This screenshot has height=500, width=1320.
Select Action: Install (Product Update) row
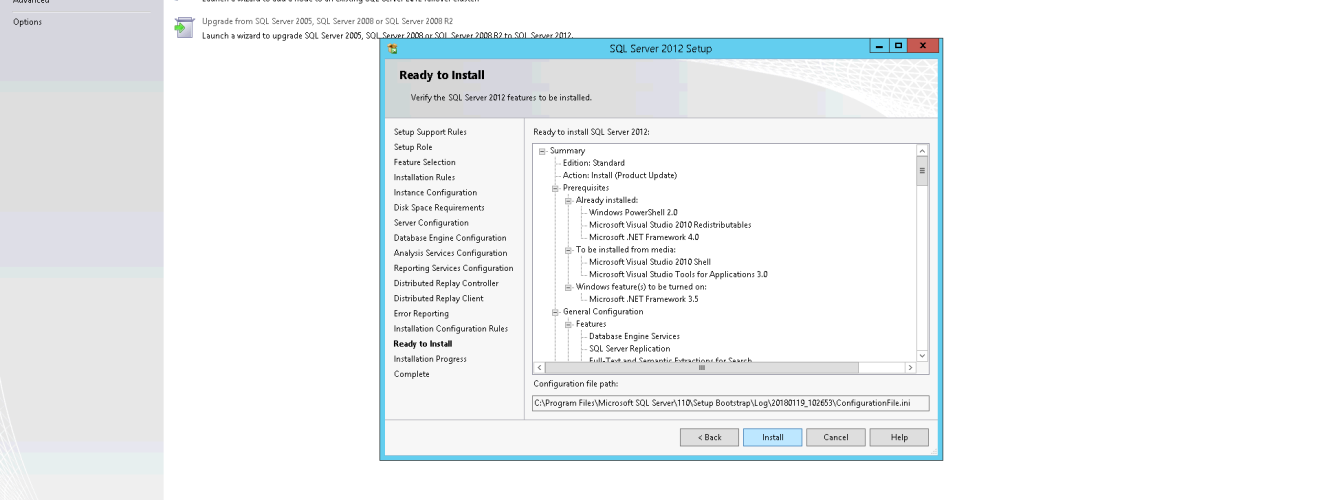click(x=620, y=175)
